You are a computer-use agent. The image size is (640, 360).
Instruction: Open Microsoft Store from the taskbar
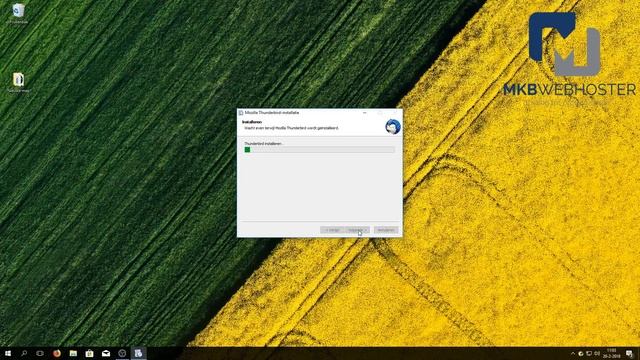click(x=89, y=353)
